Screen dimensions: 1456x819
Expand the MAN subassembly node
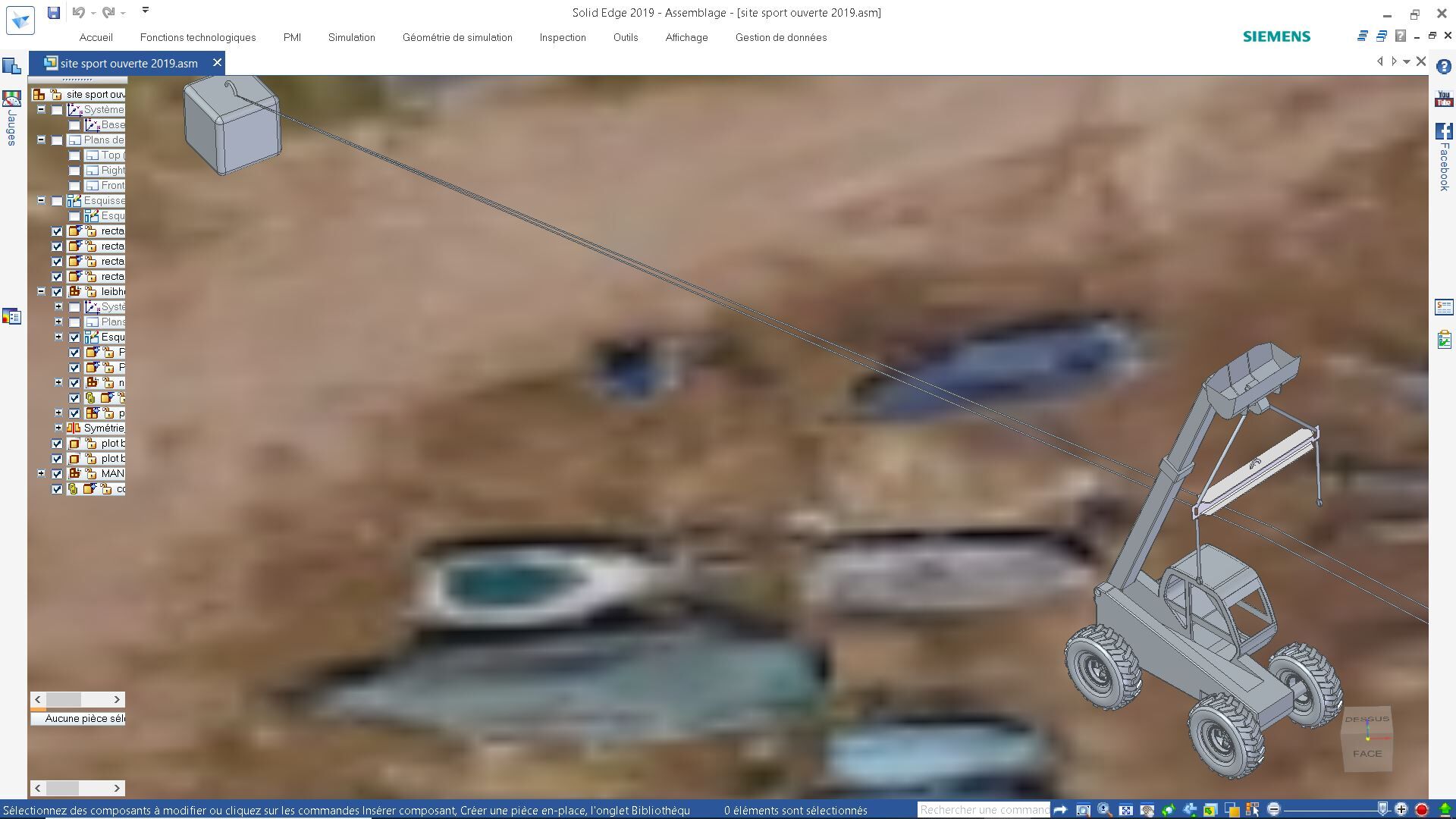tap(42, 473)
